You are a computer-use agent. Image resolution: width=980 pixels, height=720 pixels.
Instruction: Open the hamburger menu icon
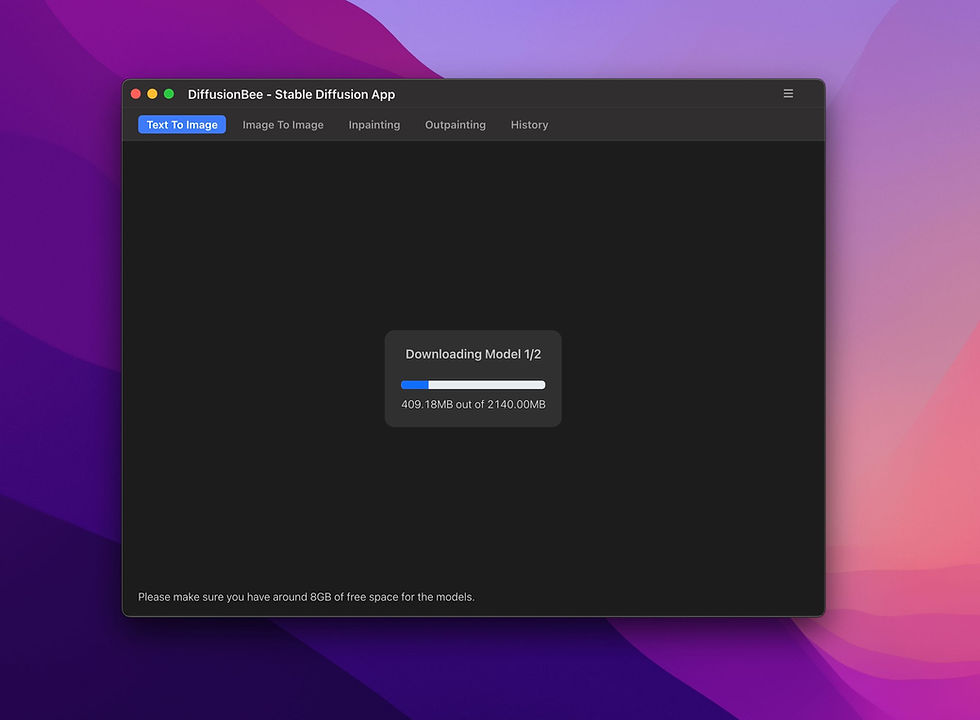[788, 94]
